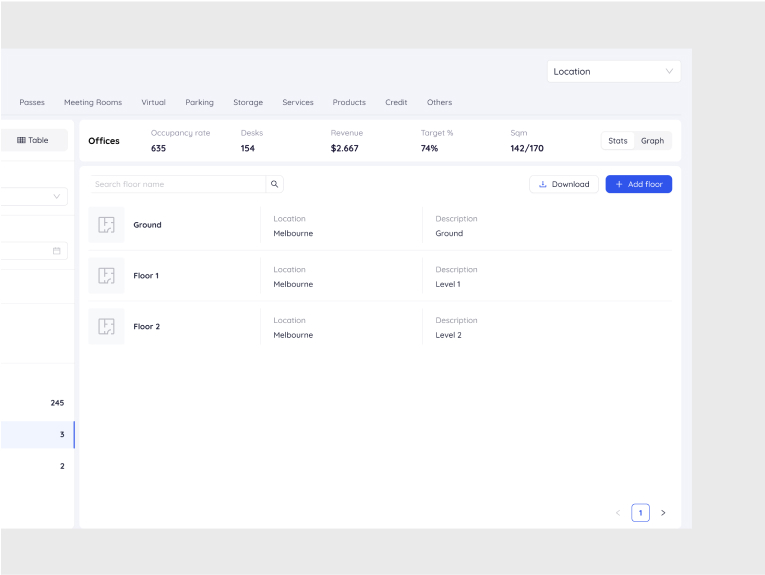Toggle to Stats view
This screenshot has width=765, height=575.
[x=618, y=141]
